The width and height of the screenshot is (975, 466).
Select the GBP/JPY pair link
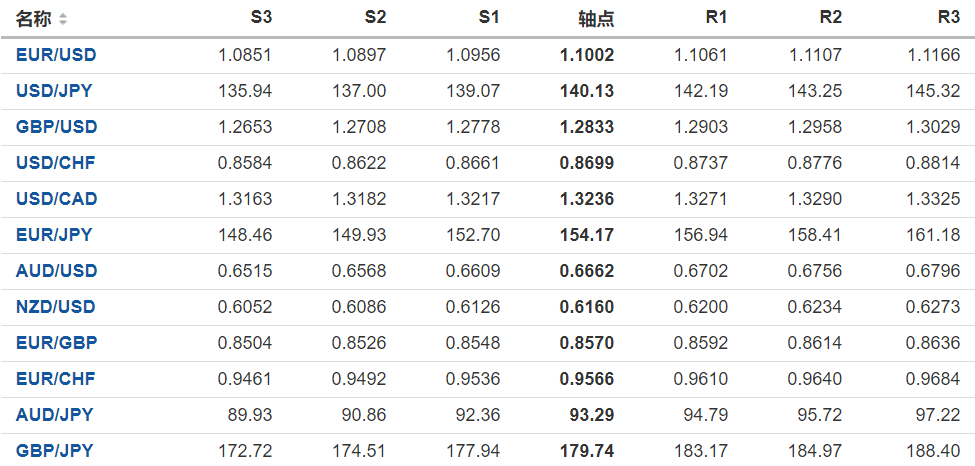tap(54, 451)
